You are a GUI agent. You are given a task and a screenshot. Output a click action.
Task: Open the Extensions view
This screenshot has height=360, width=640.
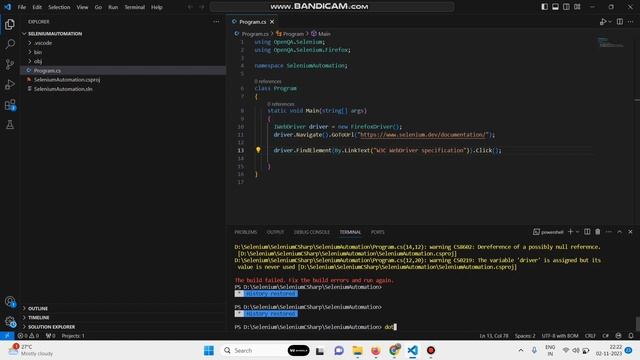(x=10, y=105)
